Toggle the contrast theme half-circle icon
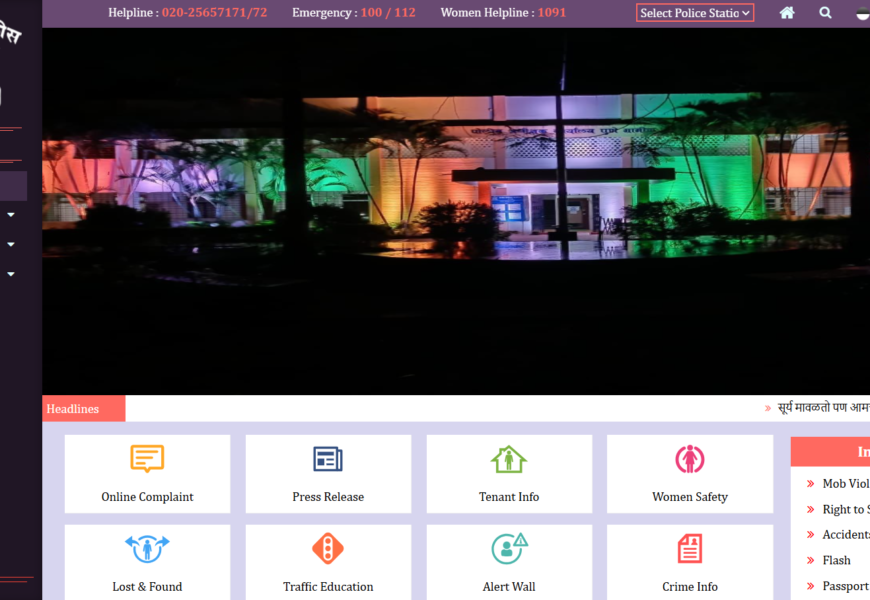Viewport: 870px width, 600px height. coord(862,13)
